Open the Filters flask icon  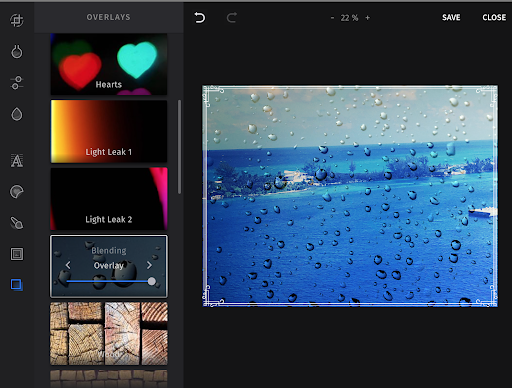pyautogui.click(x=17, y=52)
